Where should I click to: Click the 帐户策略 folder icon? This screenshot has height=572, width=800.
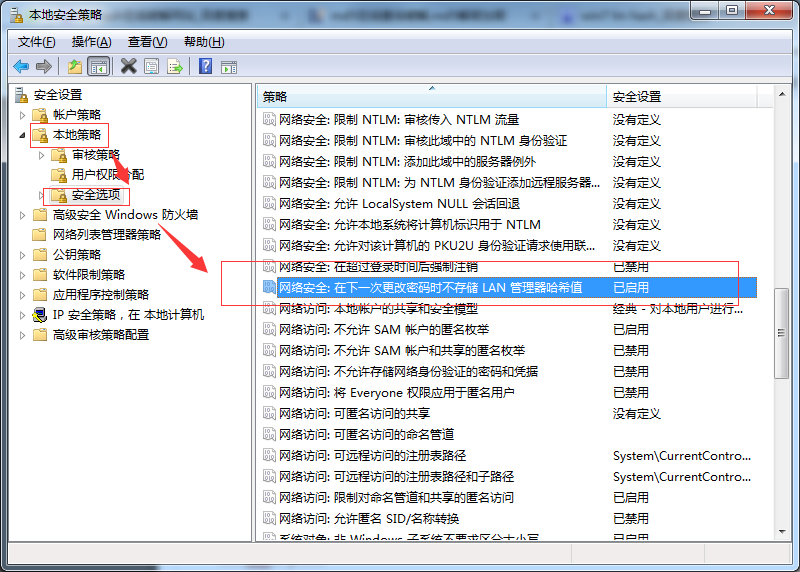pos(40,115)
